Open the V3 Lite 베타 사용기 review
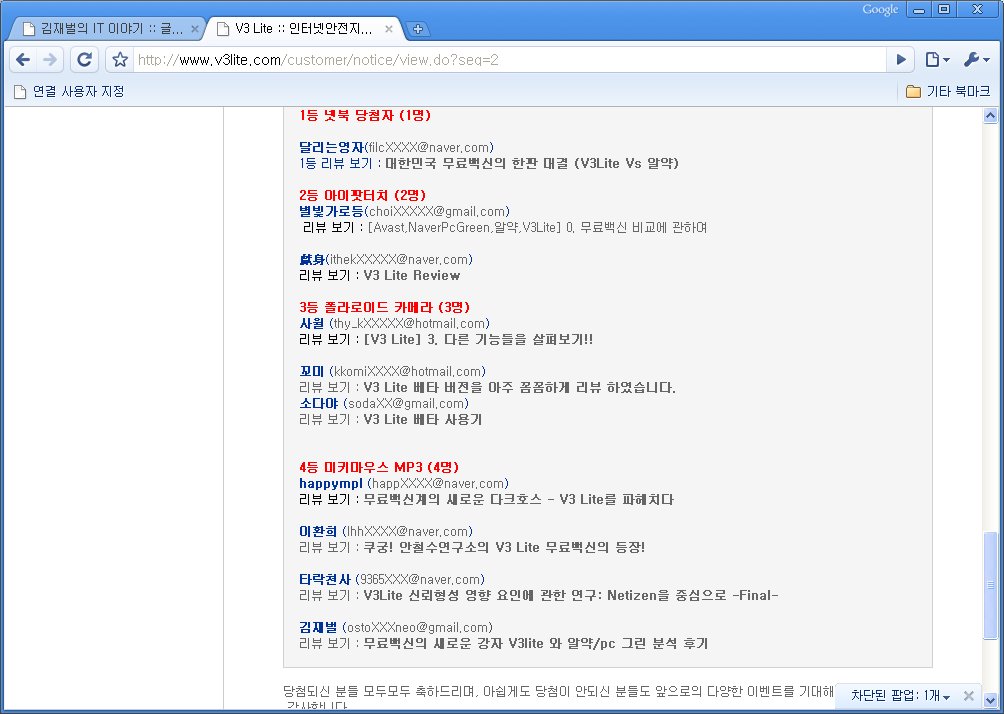The width and height of the screenshot is (1004, 714). click(423, 419)
